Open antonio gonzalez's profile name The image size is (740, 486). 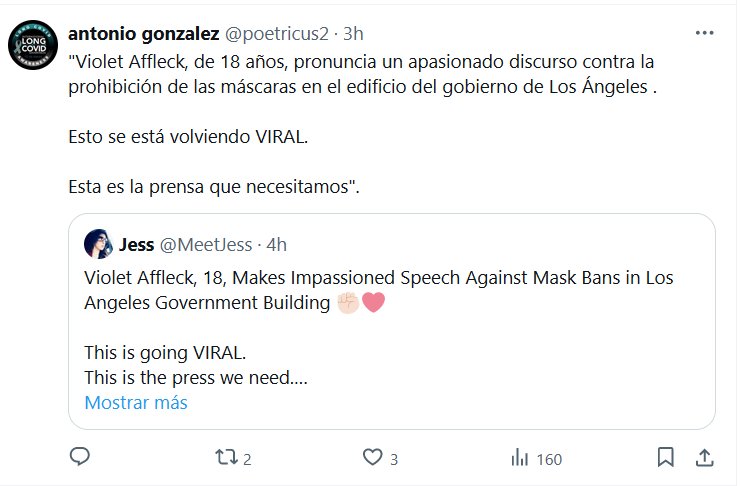tap(144, 34)
